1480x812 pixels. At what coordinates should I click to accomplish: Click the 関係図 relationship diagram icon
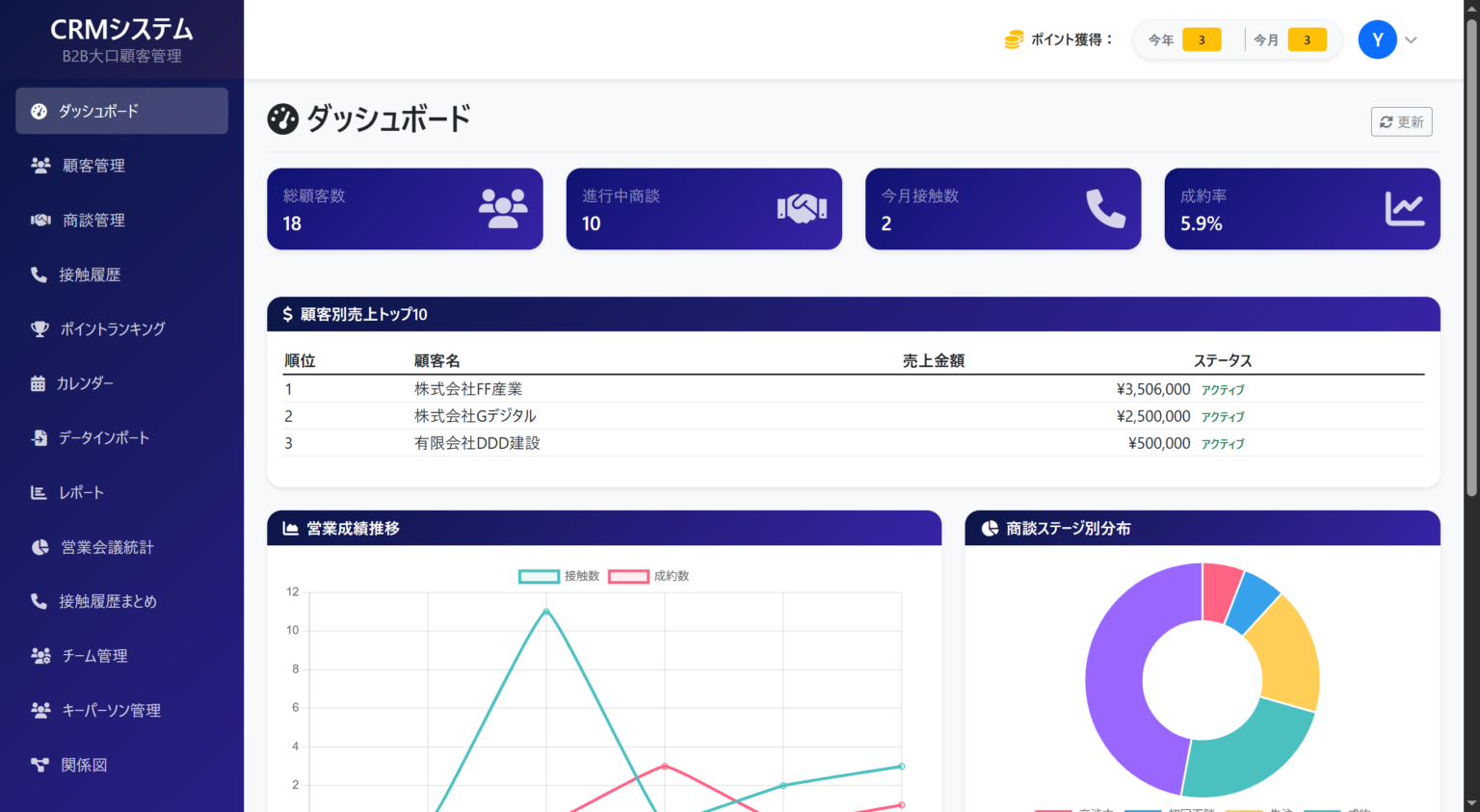pos(40,765)
